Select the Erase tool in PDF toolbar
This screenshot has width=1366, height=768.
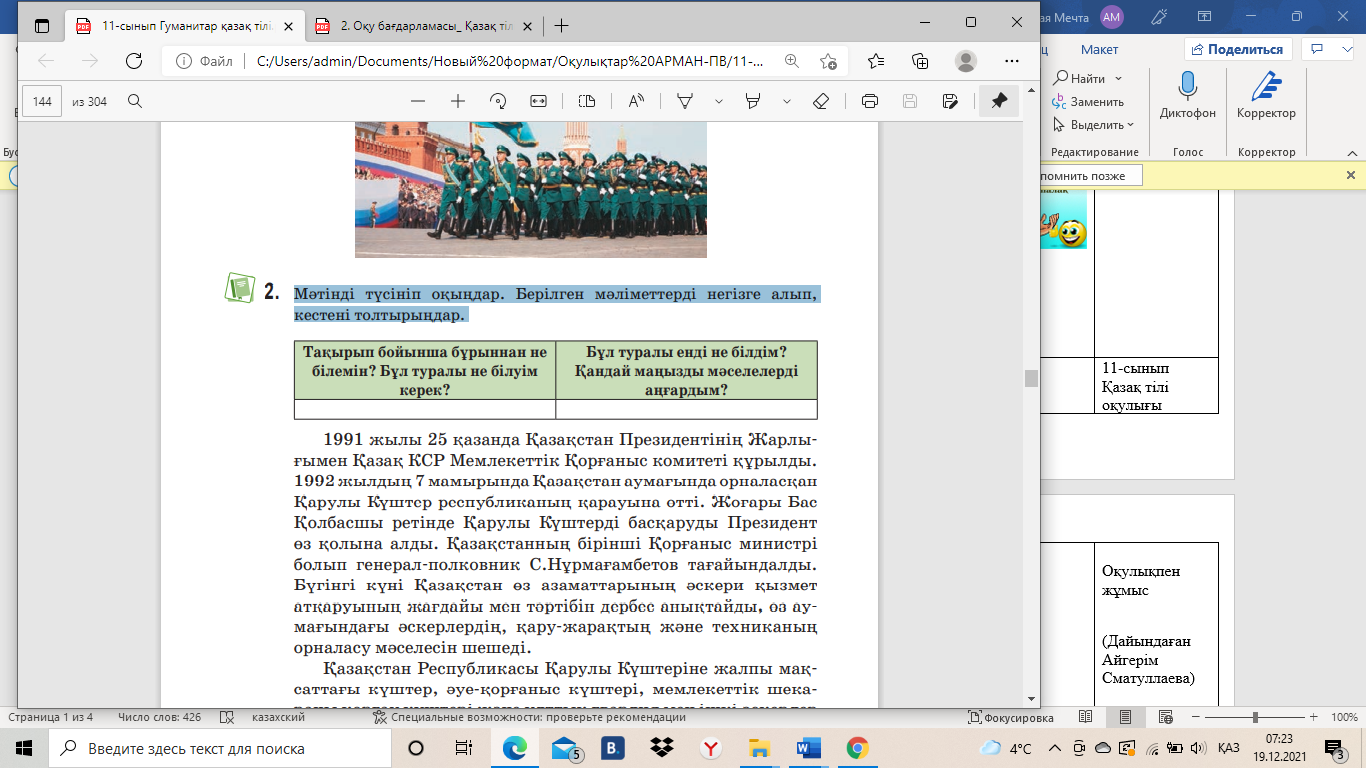tap(821, 101)
